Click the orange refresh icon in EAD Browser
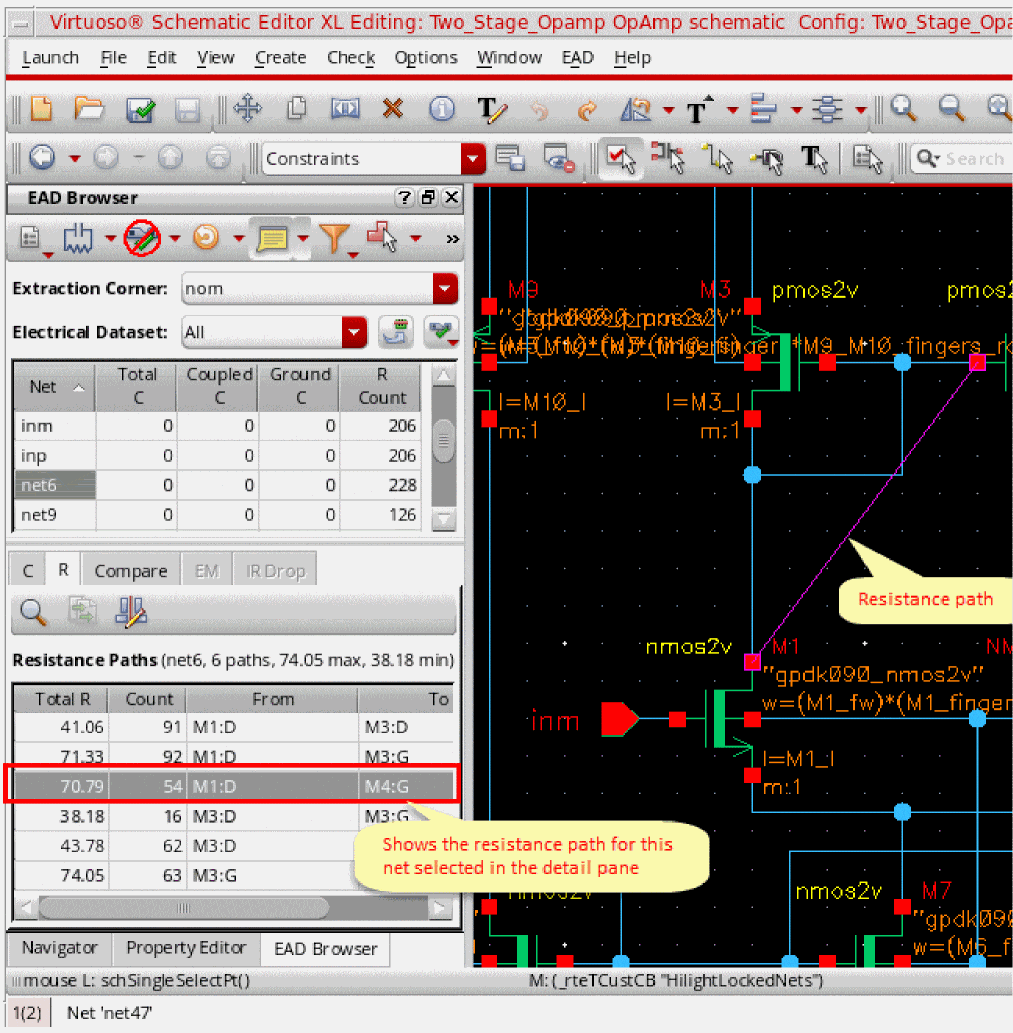Screen dimensions: 1013x1033 205,238
